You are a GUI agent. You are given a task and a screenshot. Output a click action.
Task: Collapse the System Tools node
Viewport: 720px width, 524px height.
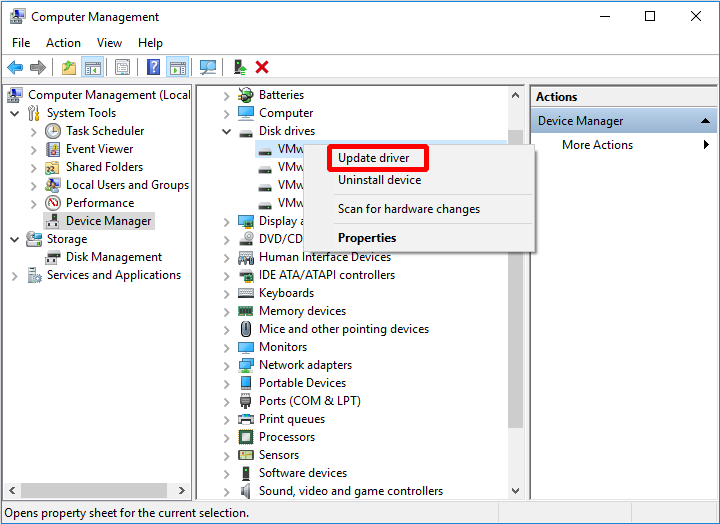[15, 113]
